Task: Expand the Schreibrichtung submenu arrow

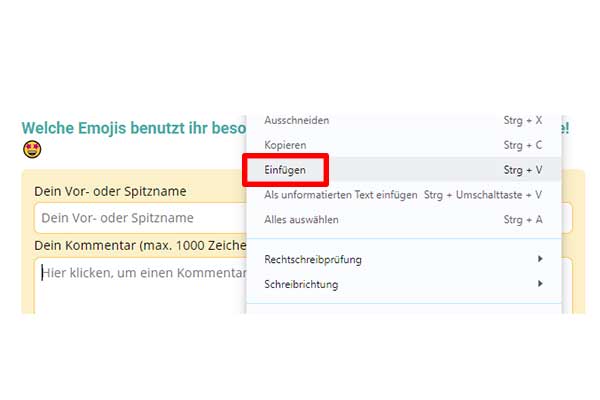Action: click(x=540, y=284)
